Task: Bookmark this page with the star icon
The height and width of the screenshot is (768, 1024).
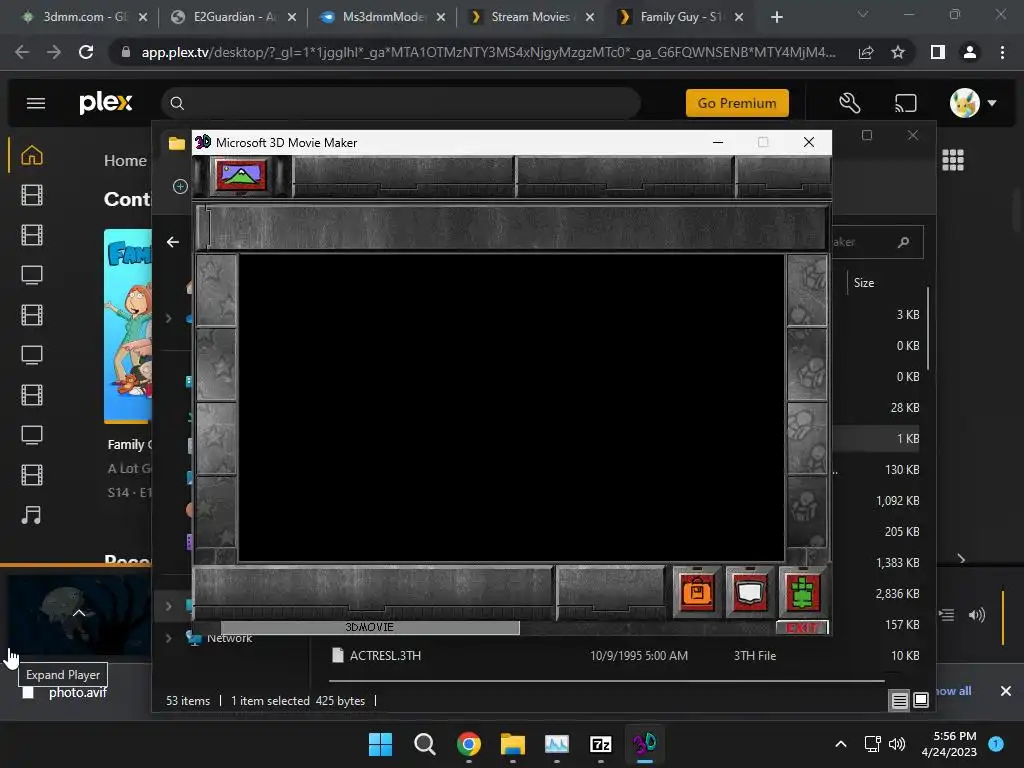Action: [x=898, y=52]
